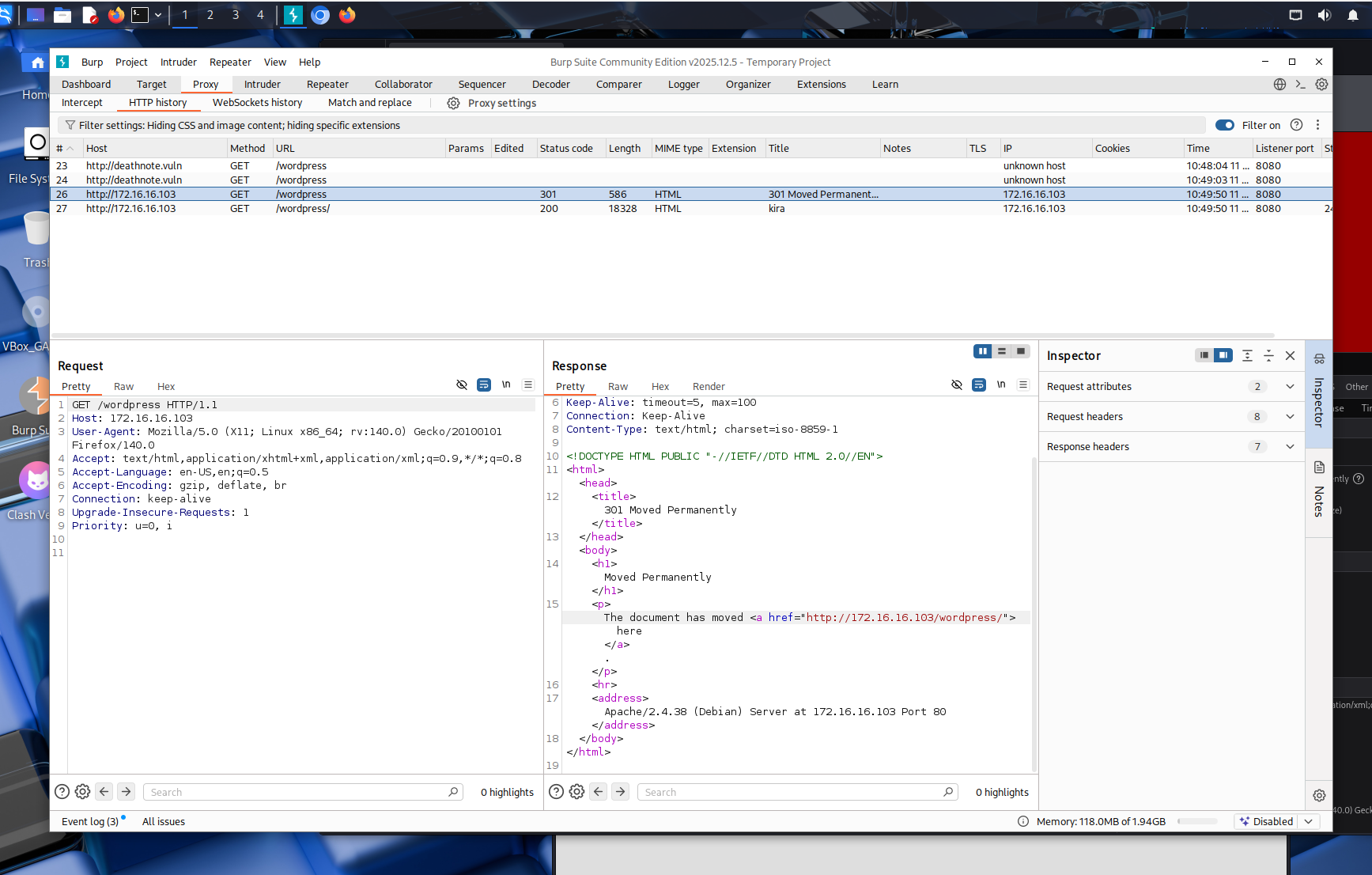1372x875 pixels.
Task: Open the Render tab in Response
Action: (x=708, y=386)
